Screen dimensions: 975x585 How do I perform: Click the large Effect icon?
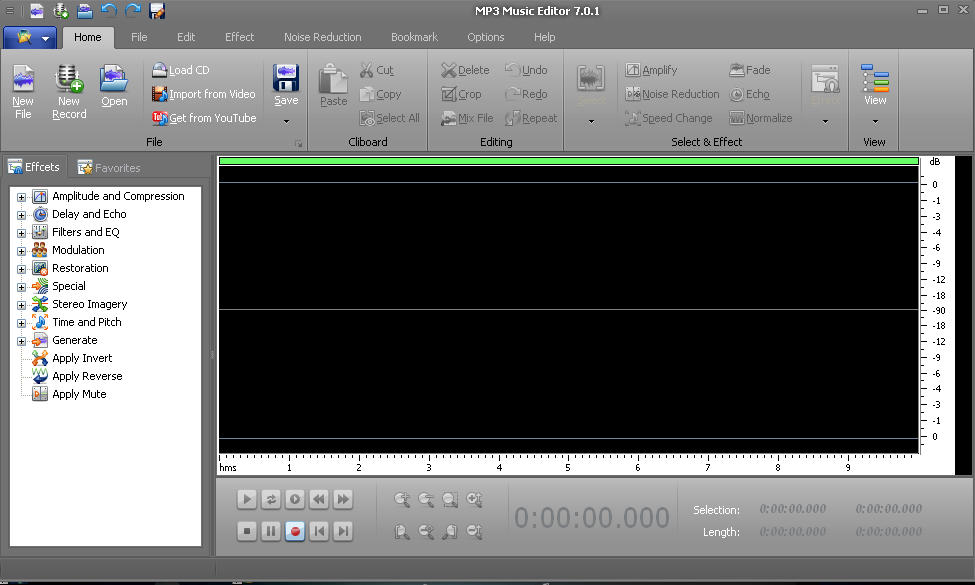[x=826, y=79]
